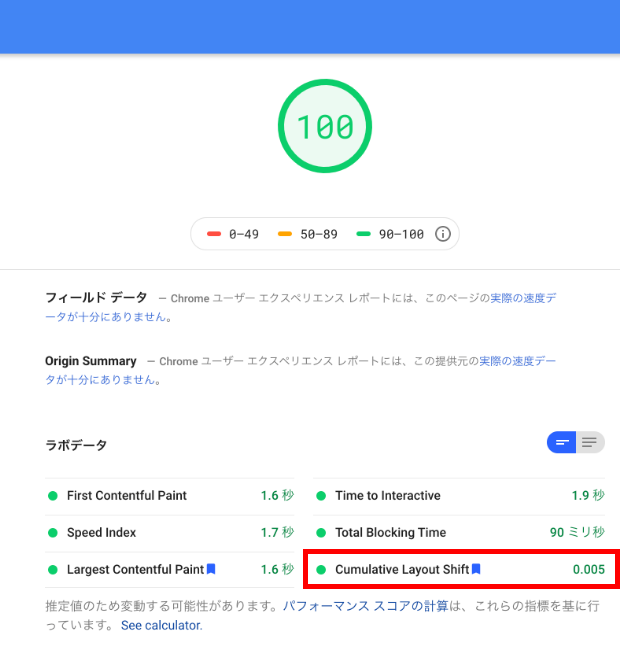Viewport: 620px width, 651px height.
Task: Switch lab data to compact view toggle
Action: [562, 443]
